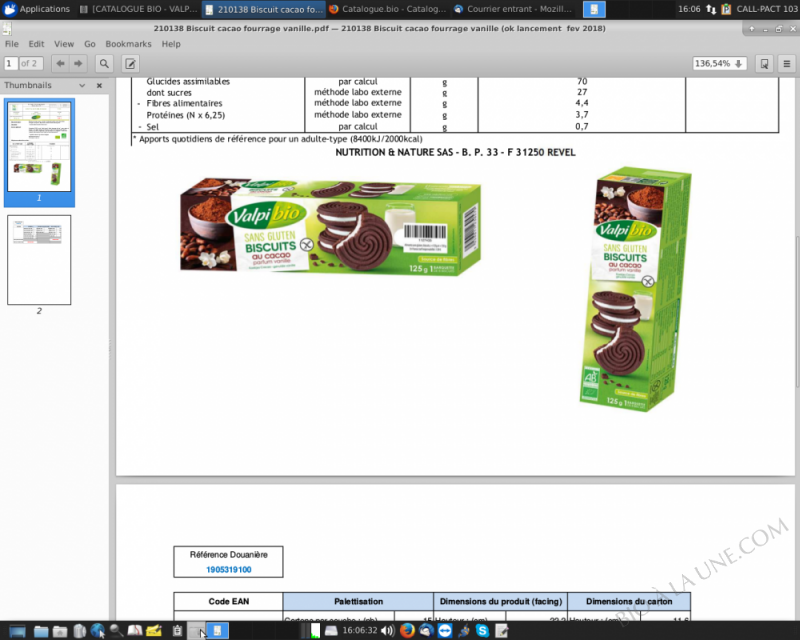Image resolution: width=800 pixels, height=640 pixels.
Task: Click the Palettisation table header
Action: [x=358, y=601]
